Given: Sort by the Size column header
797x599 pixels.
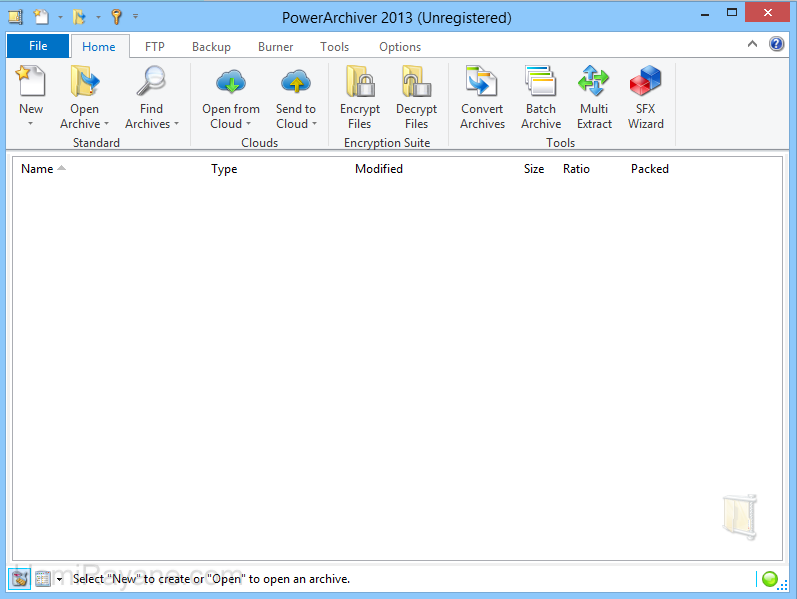Looking at the screenshot, I should point(534,169).
